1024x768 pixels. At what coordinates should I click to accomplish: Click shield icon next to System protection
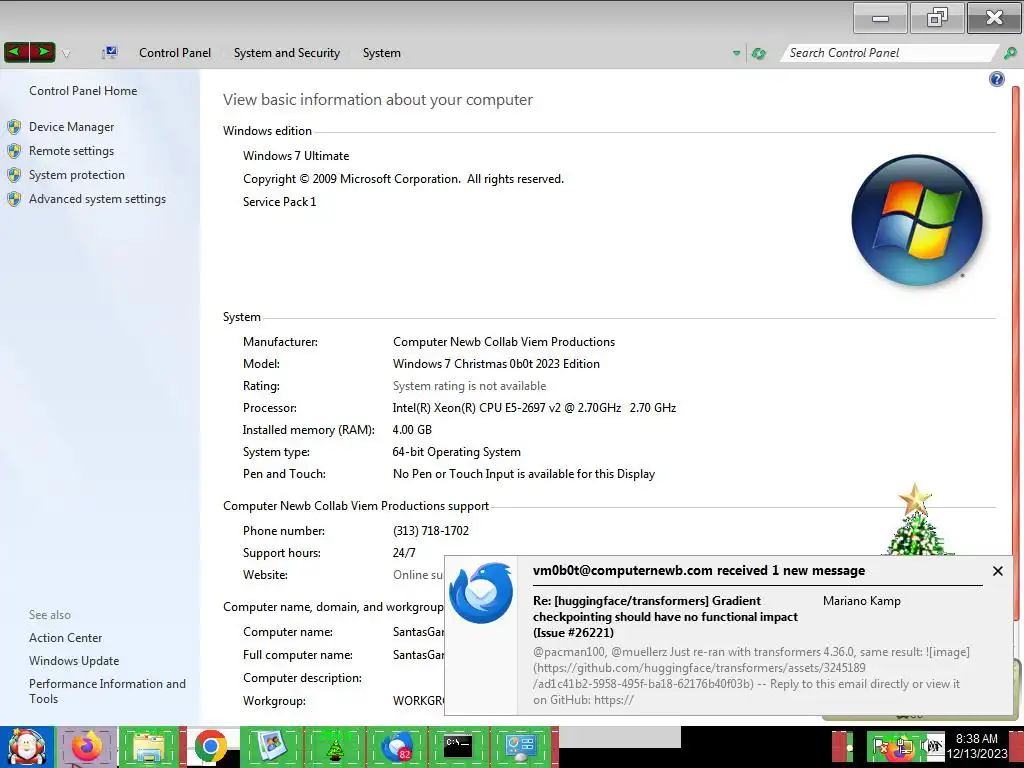coord(14,175)
